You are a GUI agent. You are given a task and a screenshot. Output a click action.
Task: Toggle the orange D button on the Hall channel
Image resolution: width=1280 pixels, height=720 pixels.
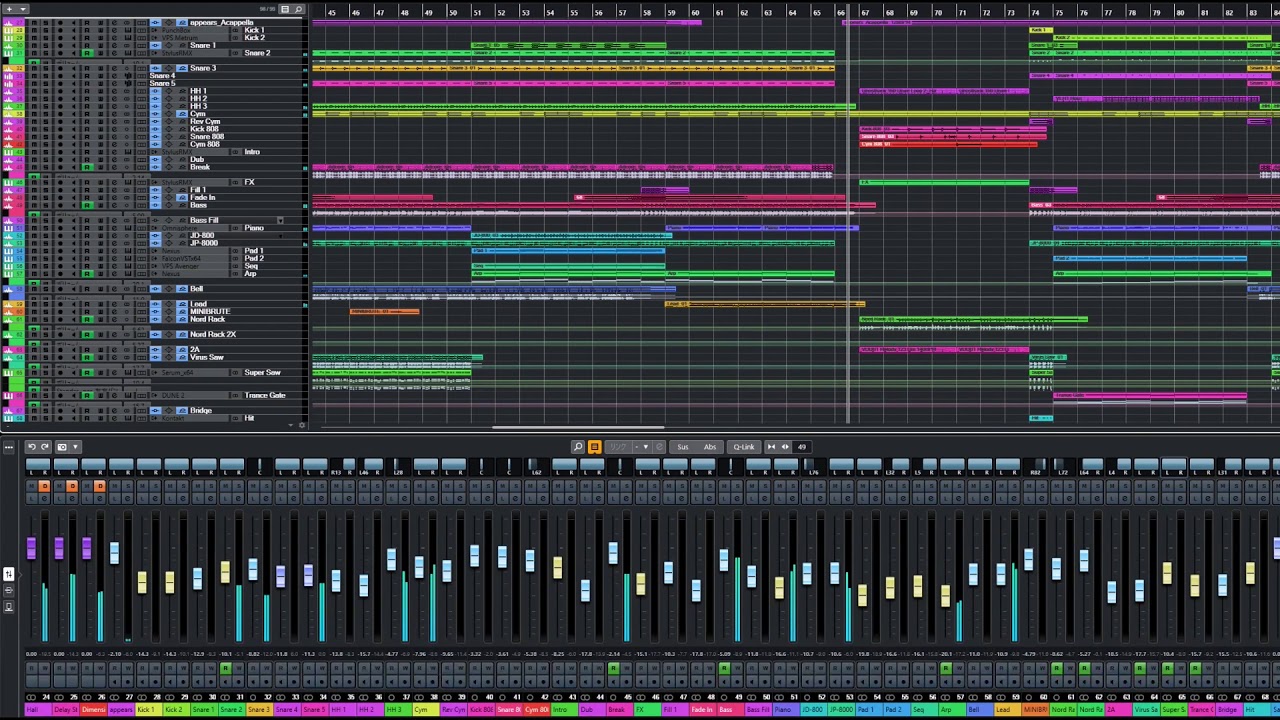pos(44,486)
